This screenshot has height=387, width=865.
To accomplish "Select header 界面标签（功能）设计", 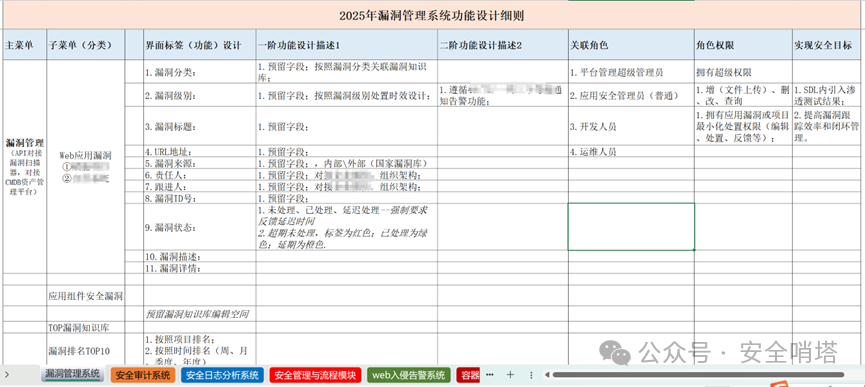I will tap(200, 45).
